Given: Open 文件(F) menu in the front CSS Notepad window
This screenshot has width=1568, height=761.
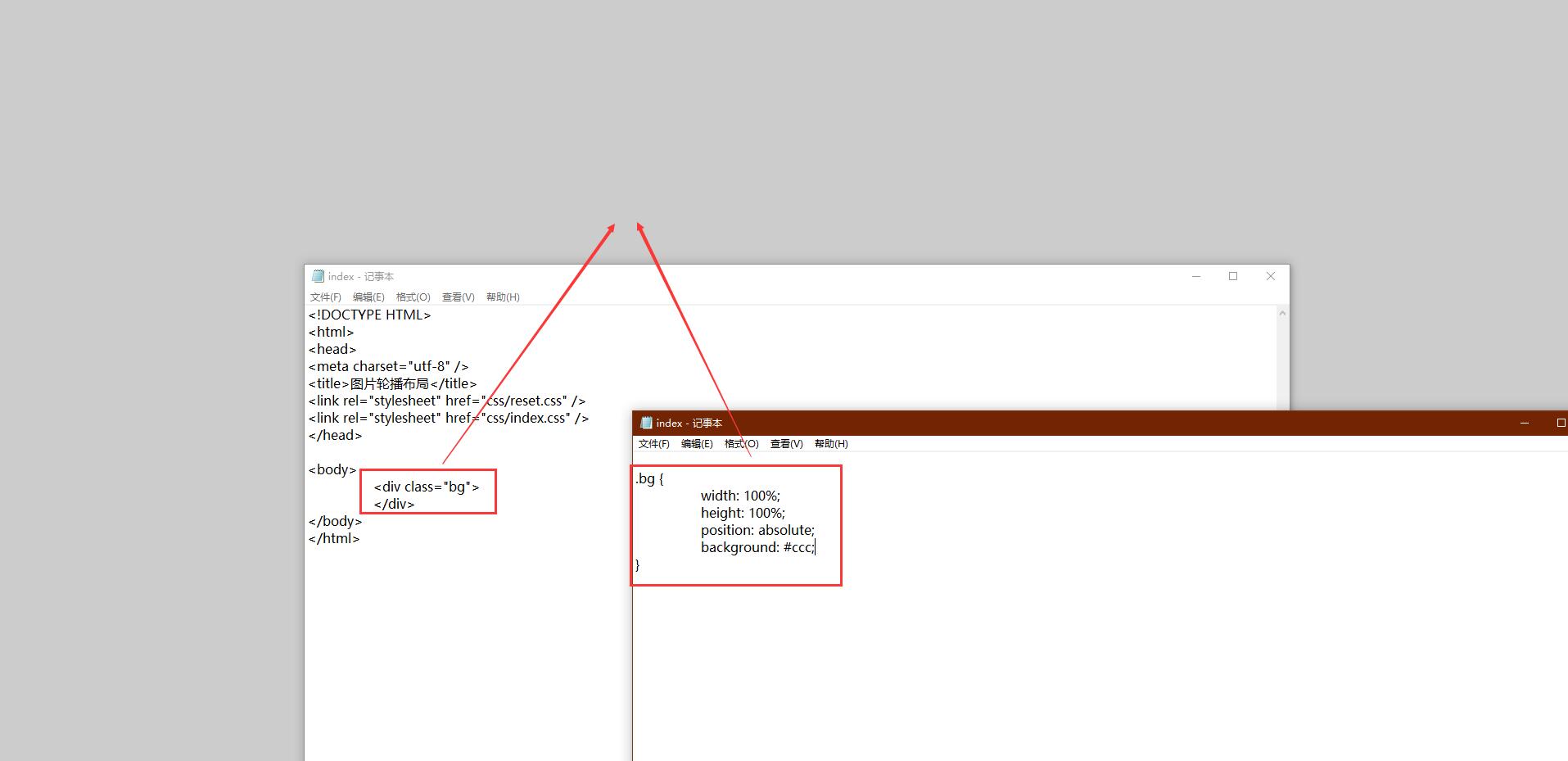Looking at the screenshot, I should 654,444.
